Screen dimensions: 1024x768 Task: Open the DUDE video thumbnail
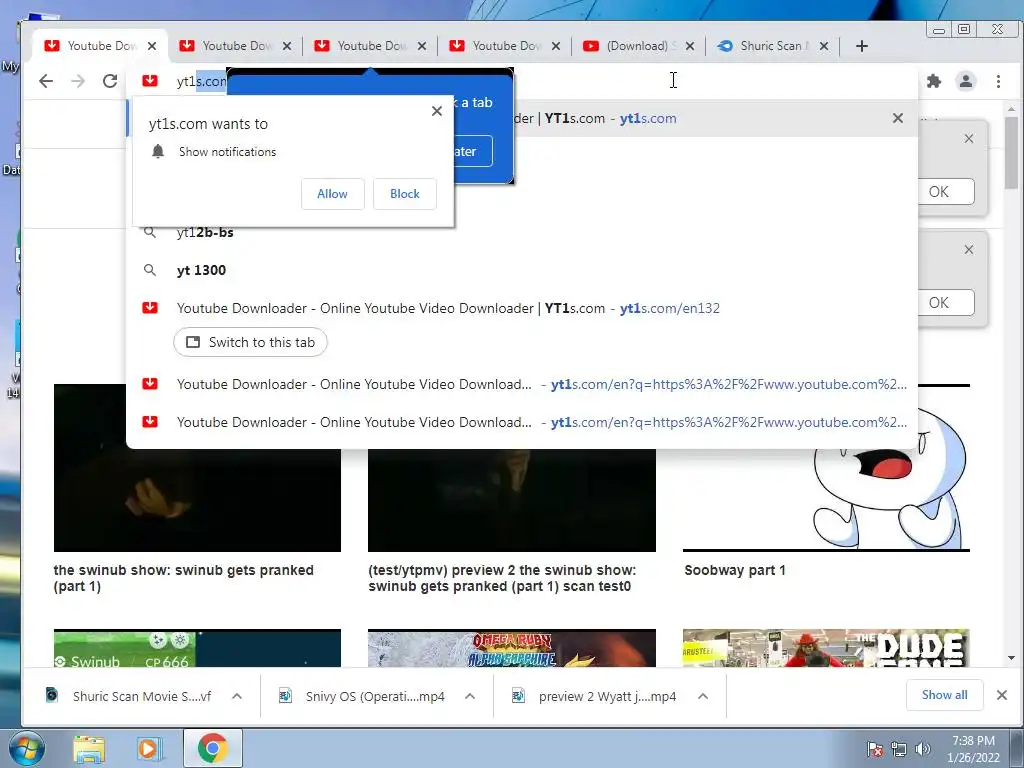coord(826,648)
